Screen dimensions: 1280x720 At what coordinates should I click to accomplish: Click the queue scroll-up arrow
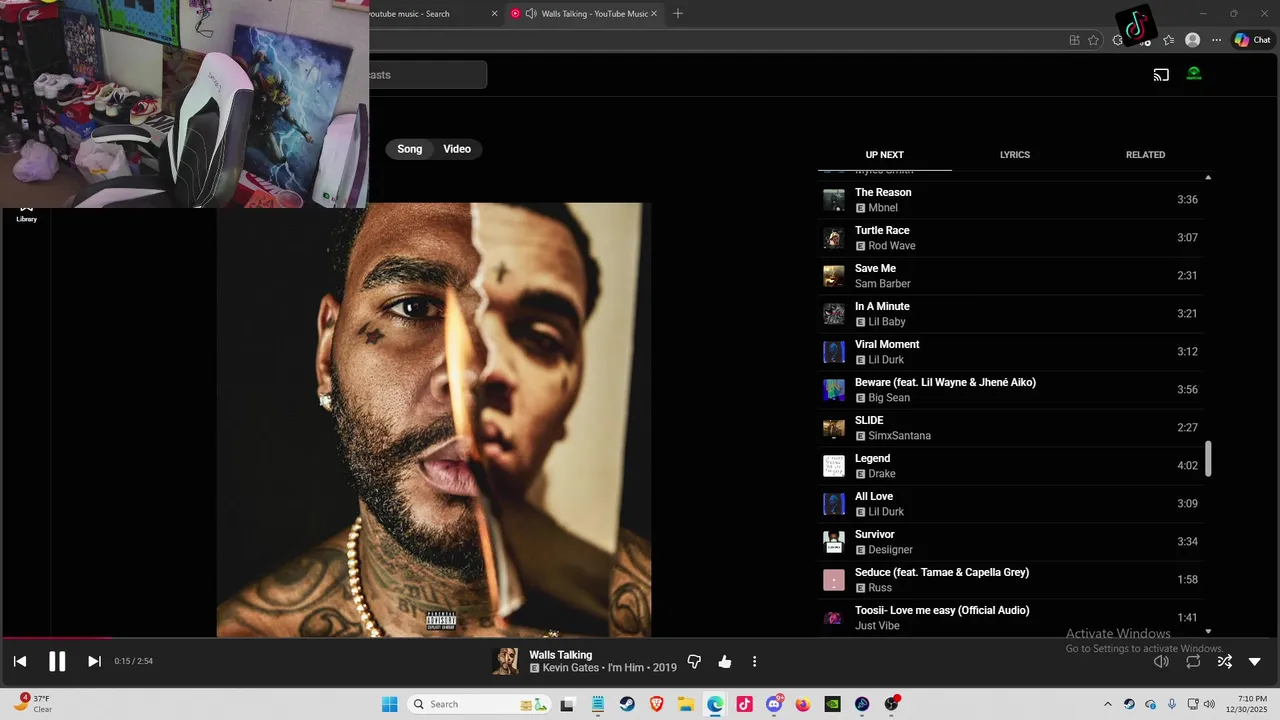pos(1208,177)
